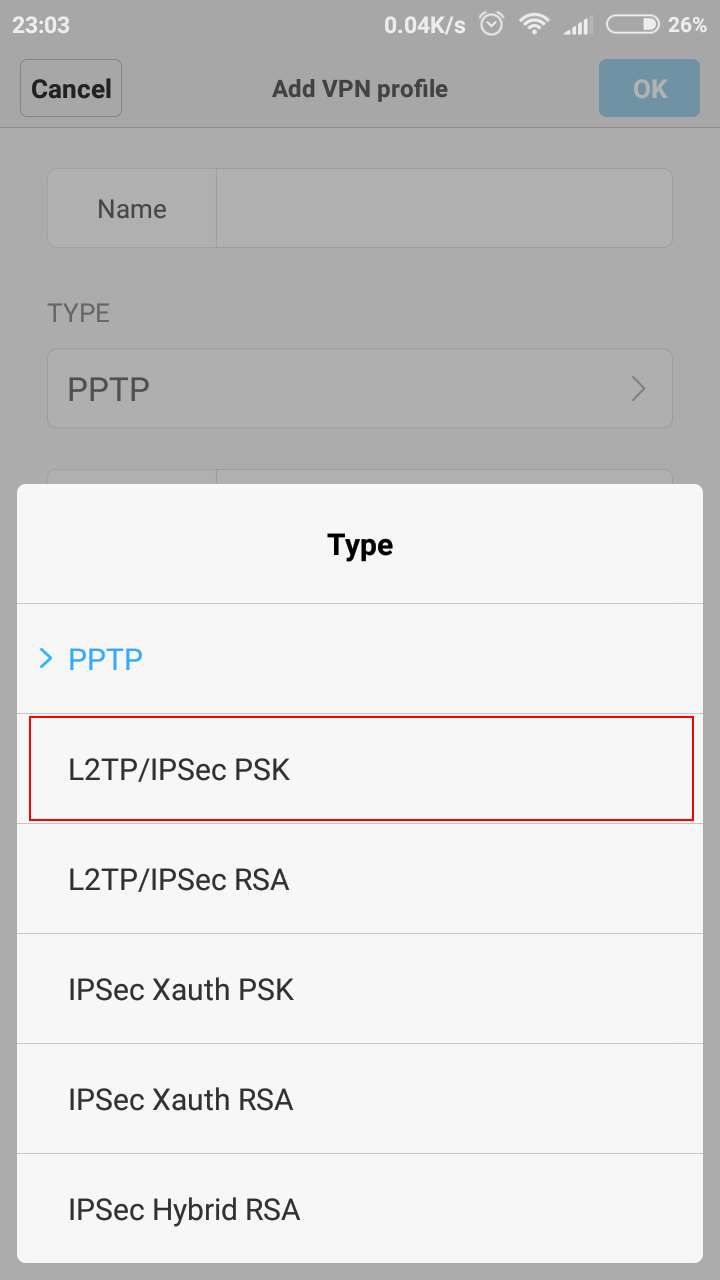Select PPTP in the Type list
Screen dimensions: 720x1280
point(360,659)
